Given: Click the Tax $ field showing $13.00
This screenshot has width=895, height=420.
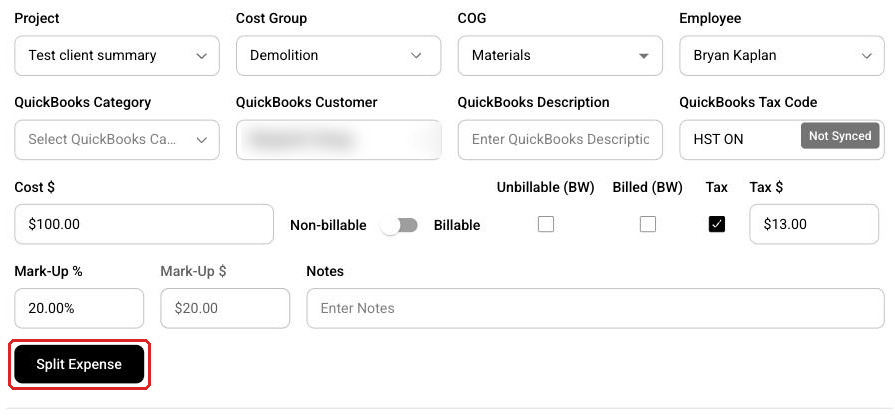Looking at the screenshot, I should [814, 224].
